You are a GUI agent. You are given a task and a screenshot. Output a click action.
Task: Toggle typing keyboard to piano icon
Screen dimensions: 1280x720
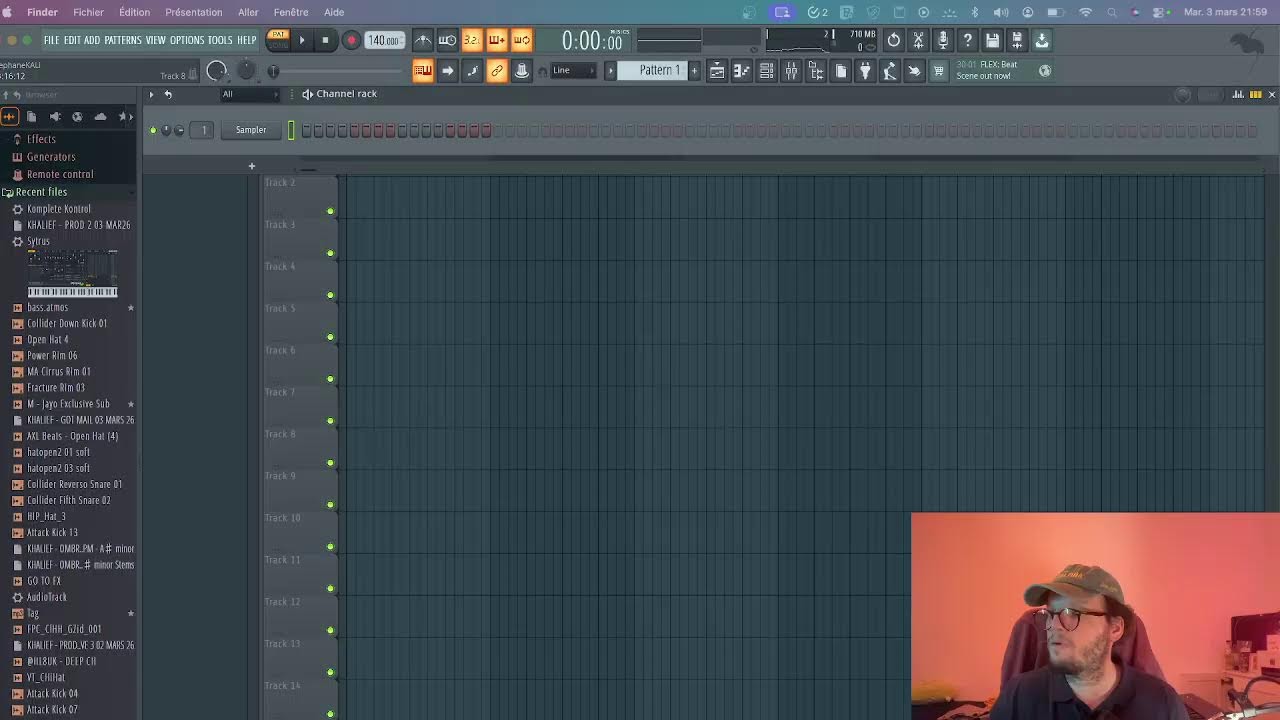423,70
